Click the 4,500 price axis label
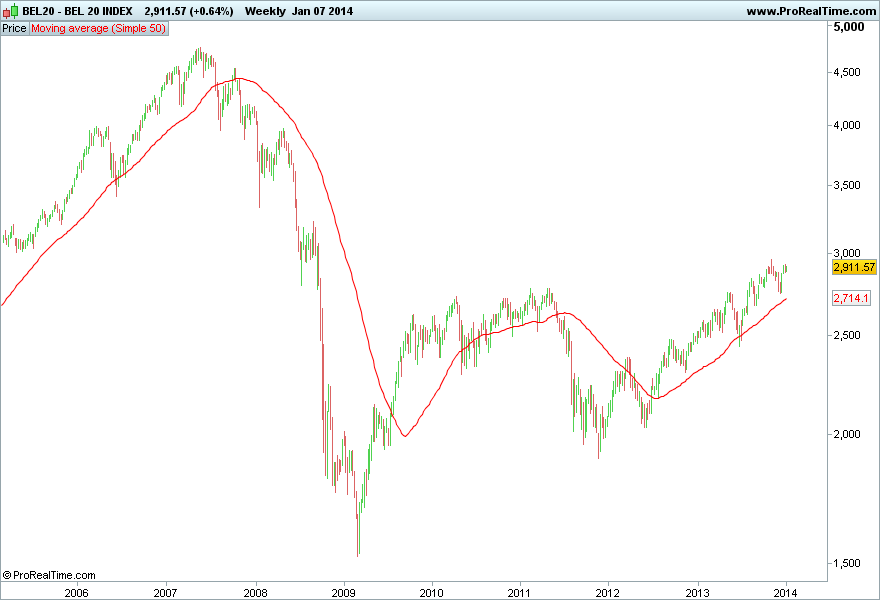Viewport: 880px width, 600px height. click(847, 72)
